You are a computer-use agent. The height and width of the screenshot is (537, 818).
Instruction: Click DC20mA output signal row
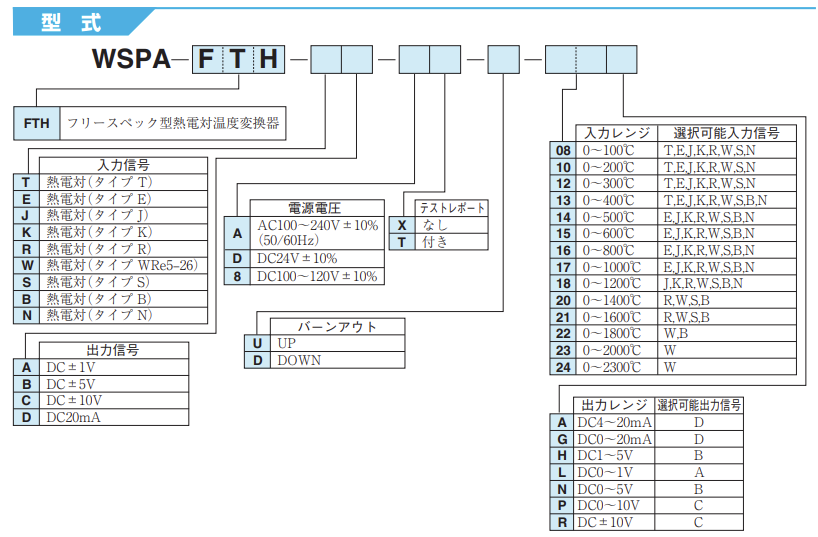tap(101, 417)
